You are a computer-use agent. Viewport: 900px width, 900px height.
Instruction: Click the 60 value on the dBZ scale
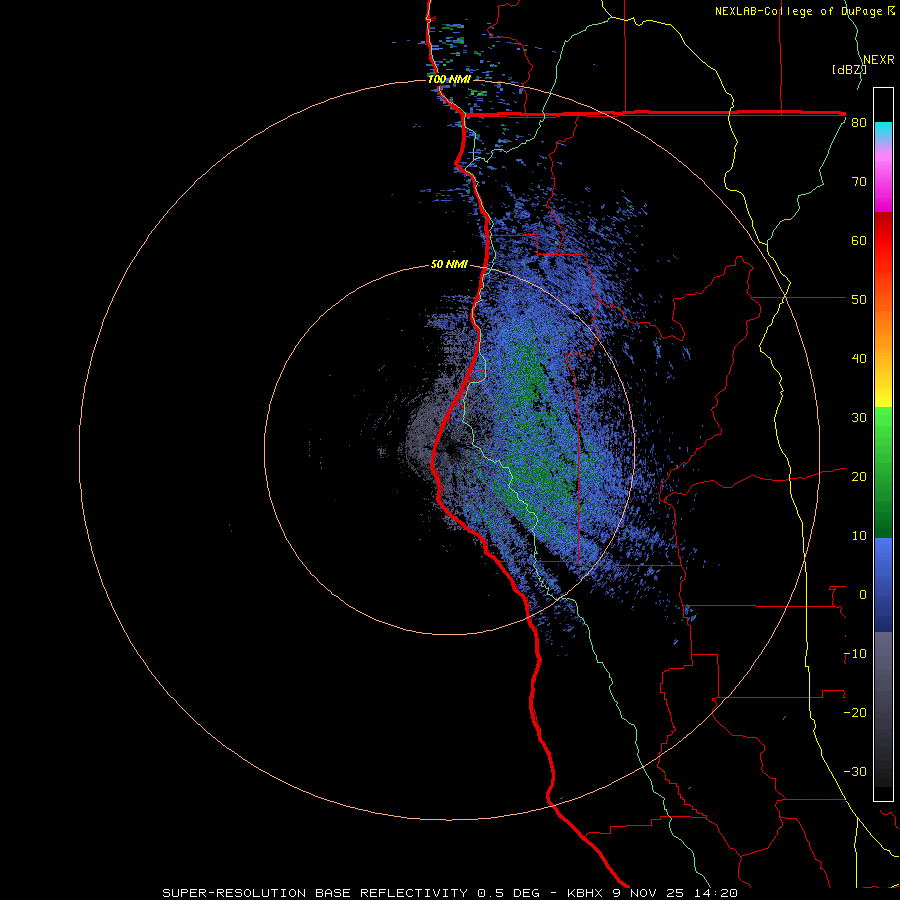click(x=859, y=240)
